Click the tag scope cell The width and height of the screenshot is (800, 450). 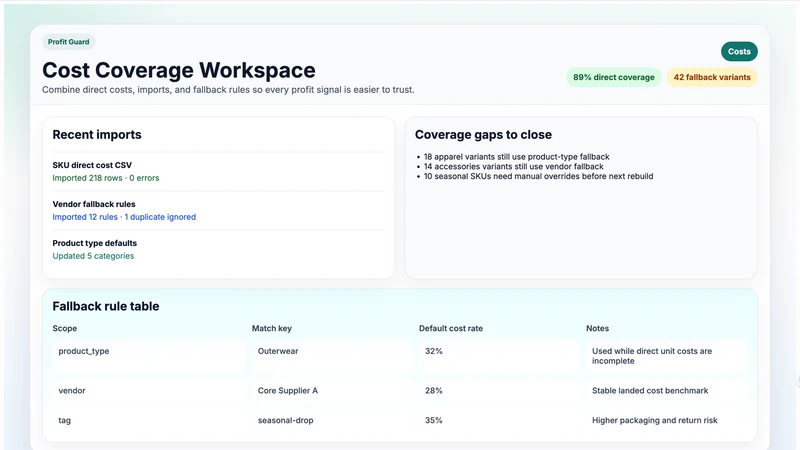(x=148, y=420)
